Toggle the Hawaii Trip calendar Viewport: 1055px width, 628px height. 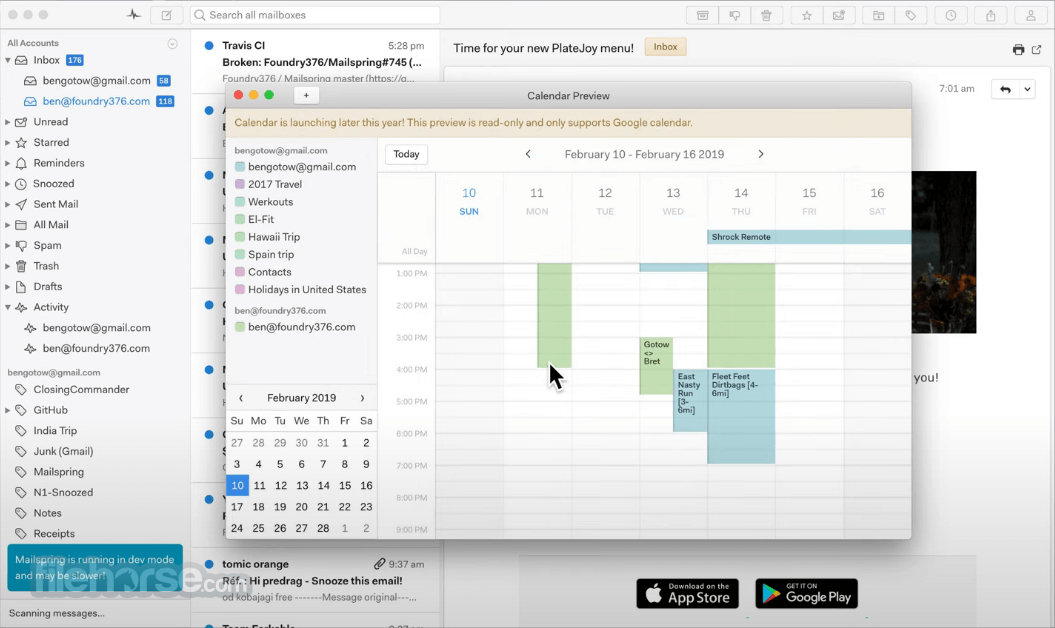[240, 237]
